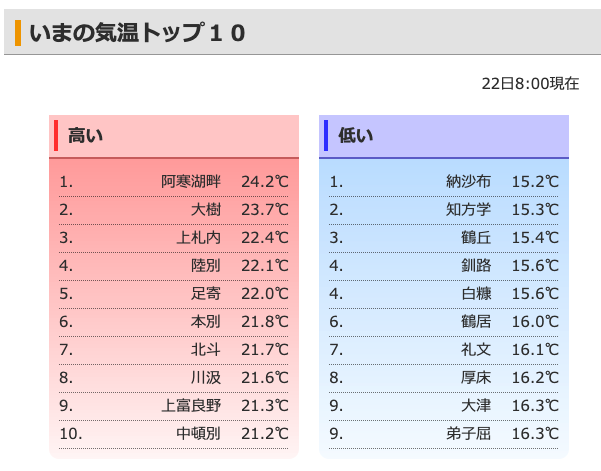Click the blue bar next to 低い

326,136
